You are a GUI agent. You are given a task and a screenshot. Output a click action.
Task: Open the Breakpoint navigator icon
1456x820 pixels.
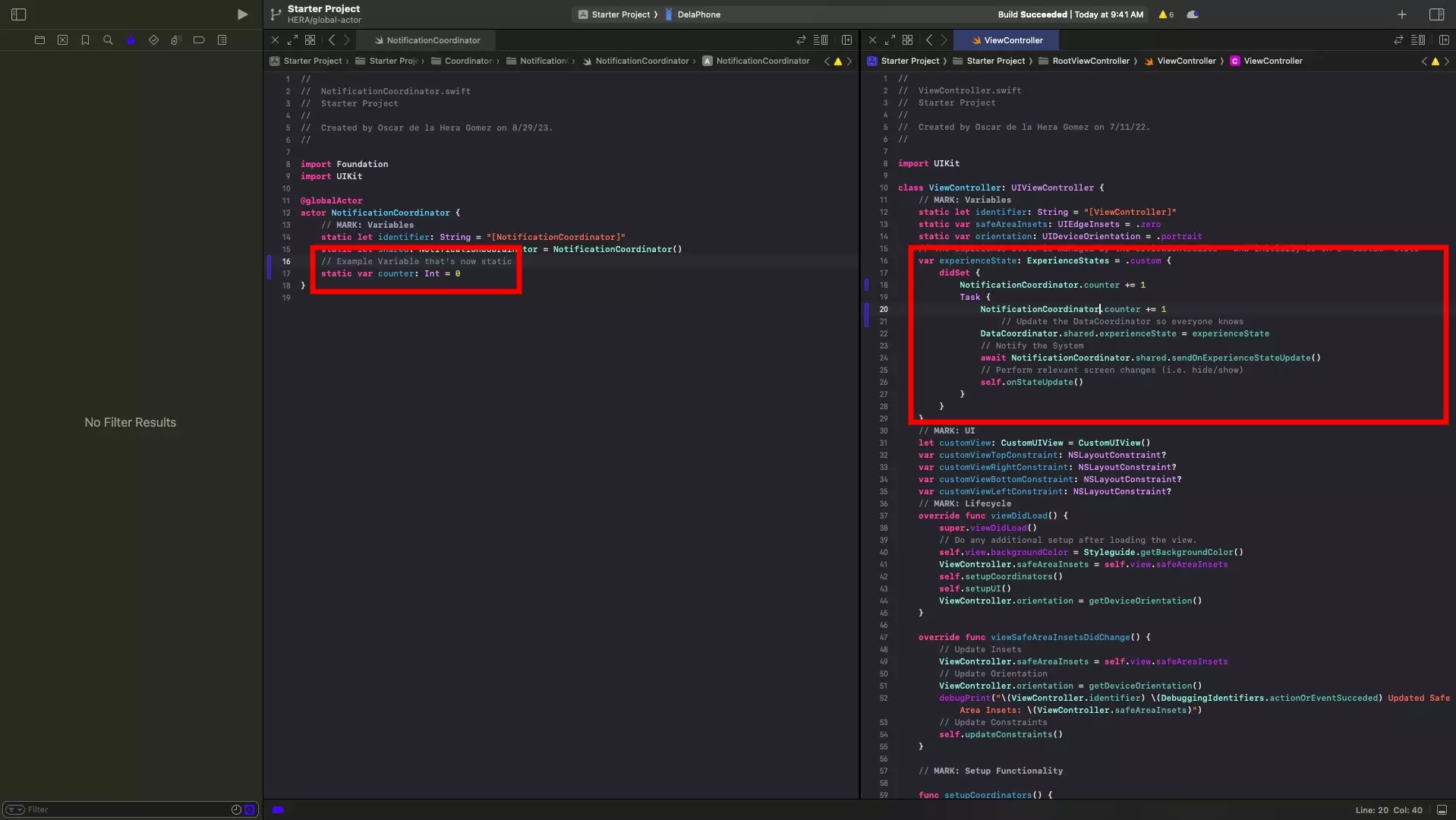pos(199,40)
